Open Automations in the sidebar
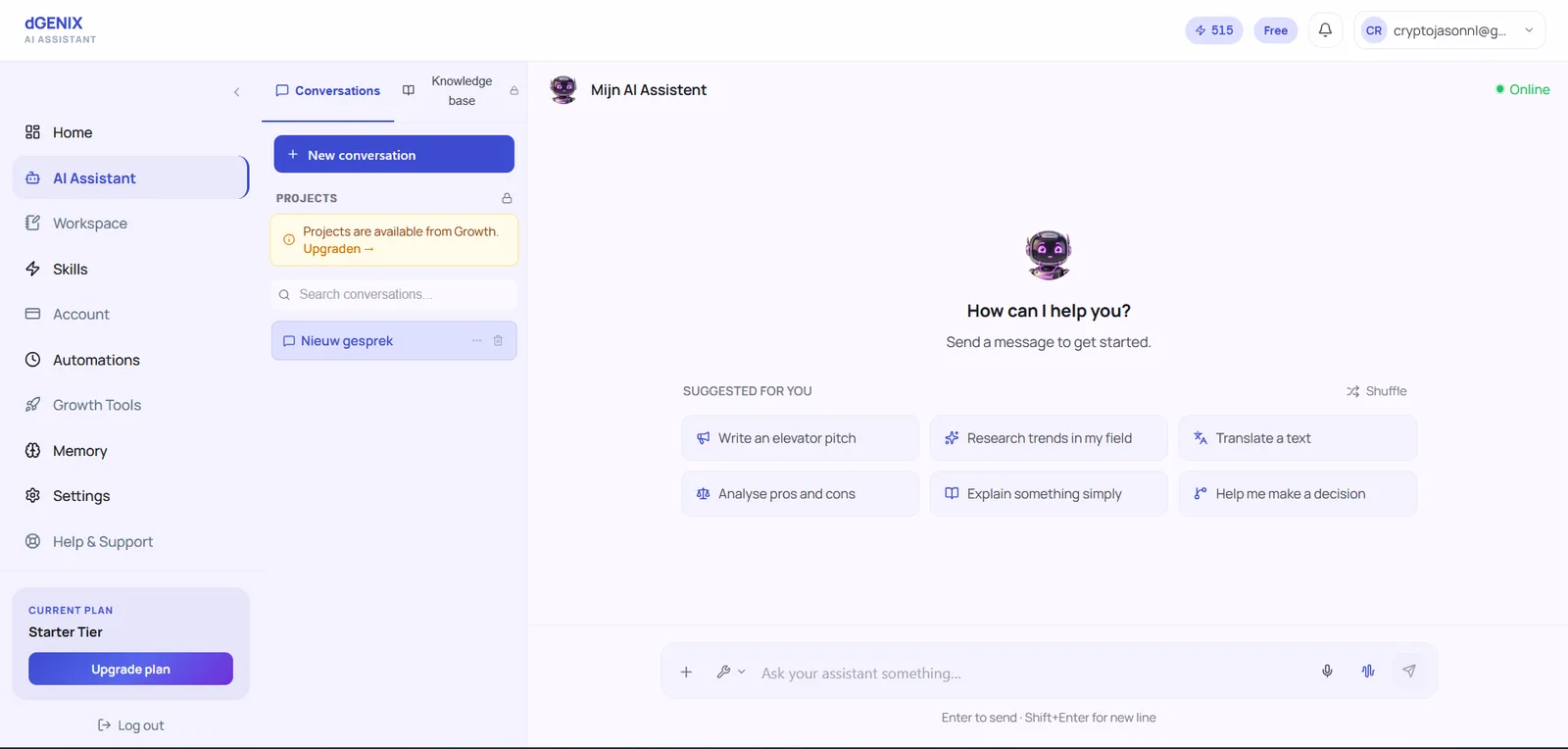 [x=130, y=360]
